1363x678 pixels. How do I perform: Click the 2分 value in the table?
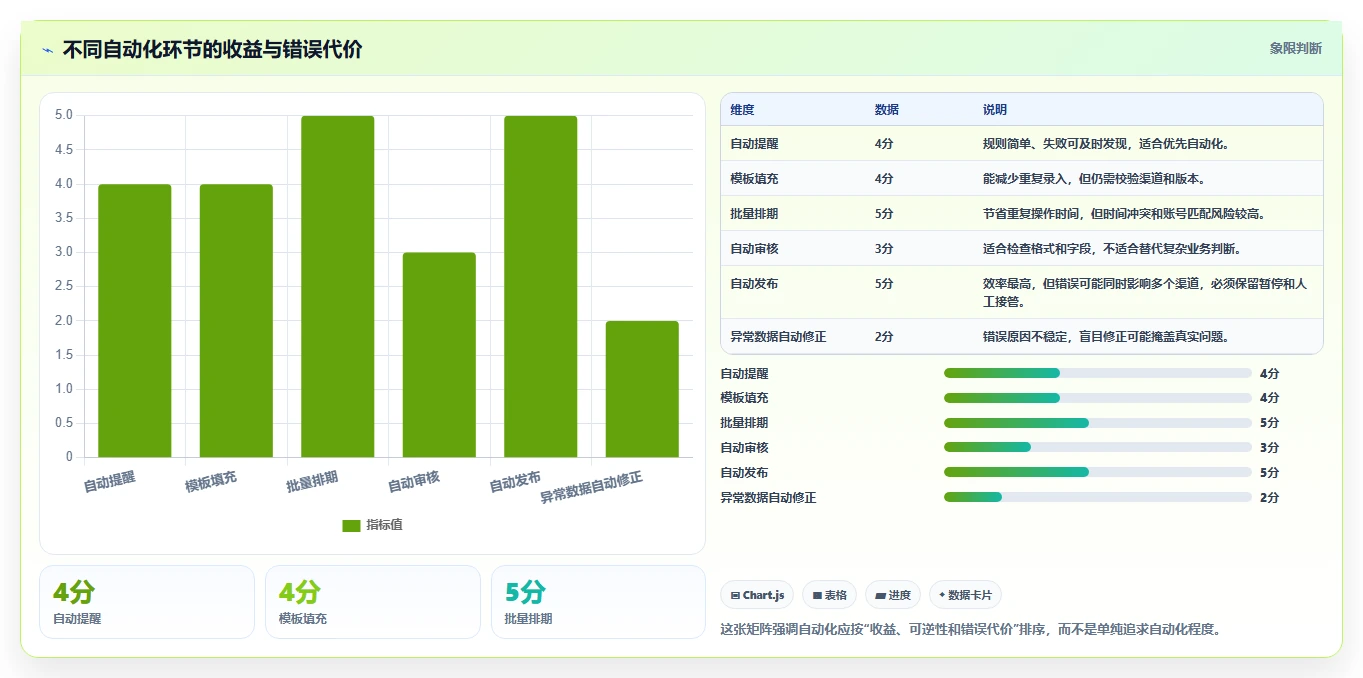(884, 337)
